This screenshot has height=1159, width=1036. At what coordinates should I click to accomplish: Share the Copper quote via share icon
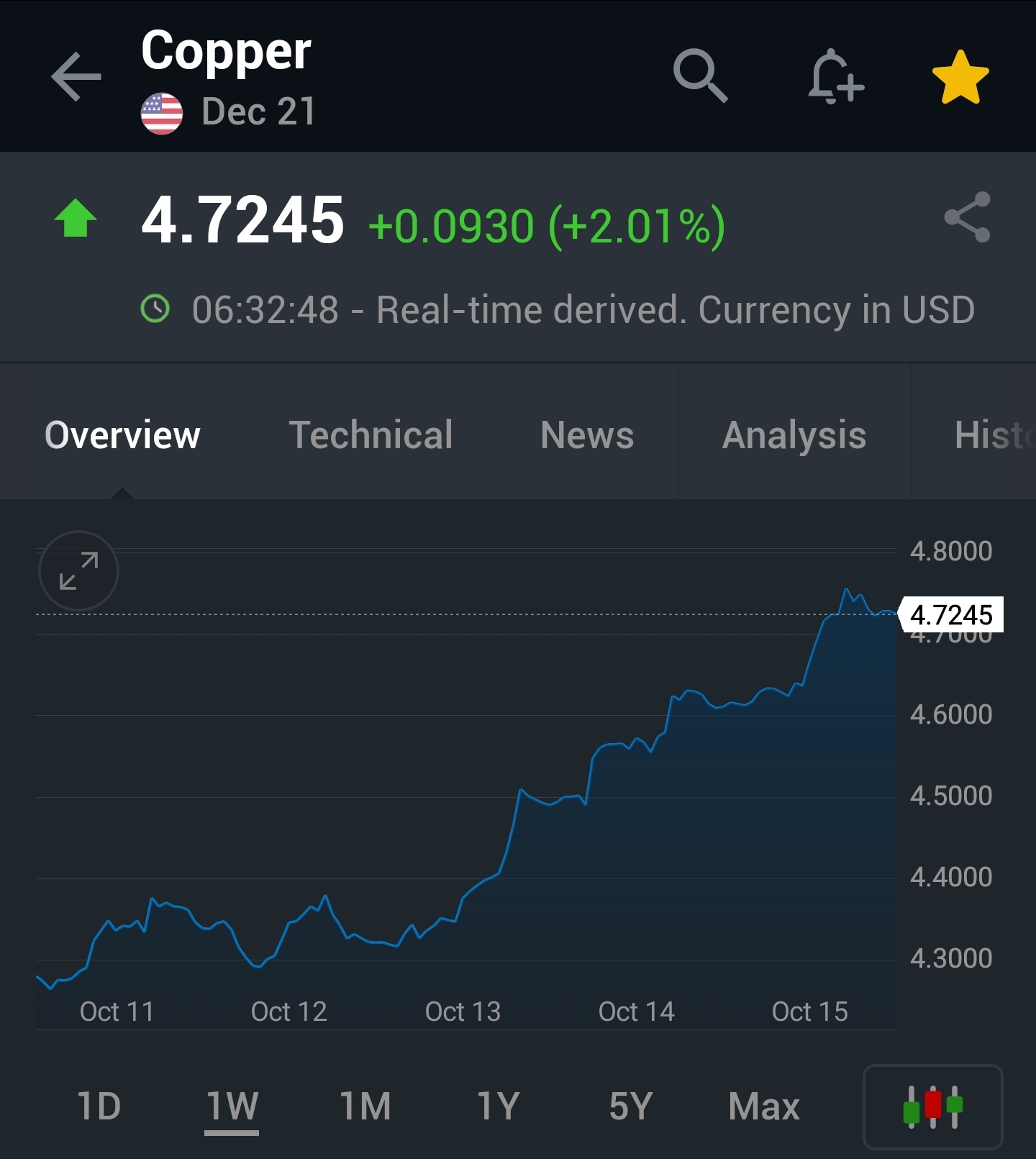click(967, 217)
